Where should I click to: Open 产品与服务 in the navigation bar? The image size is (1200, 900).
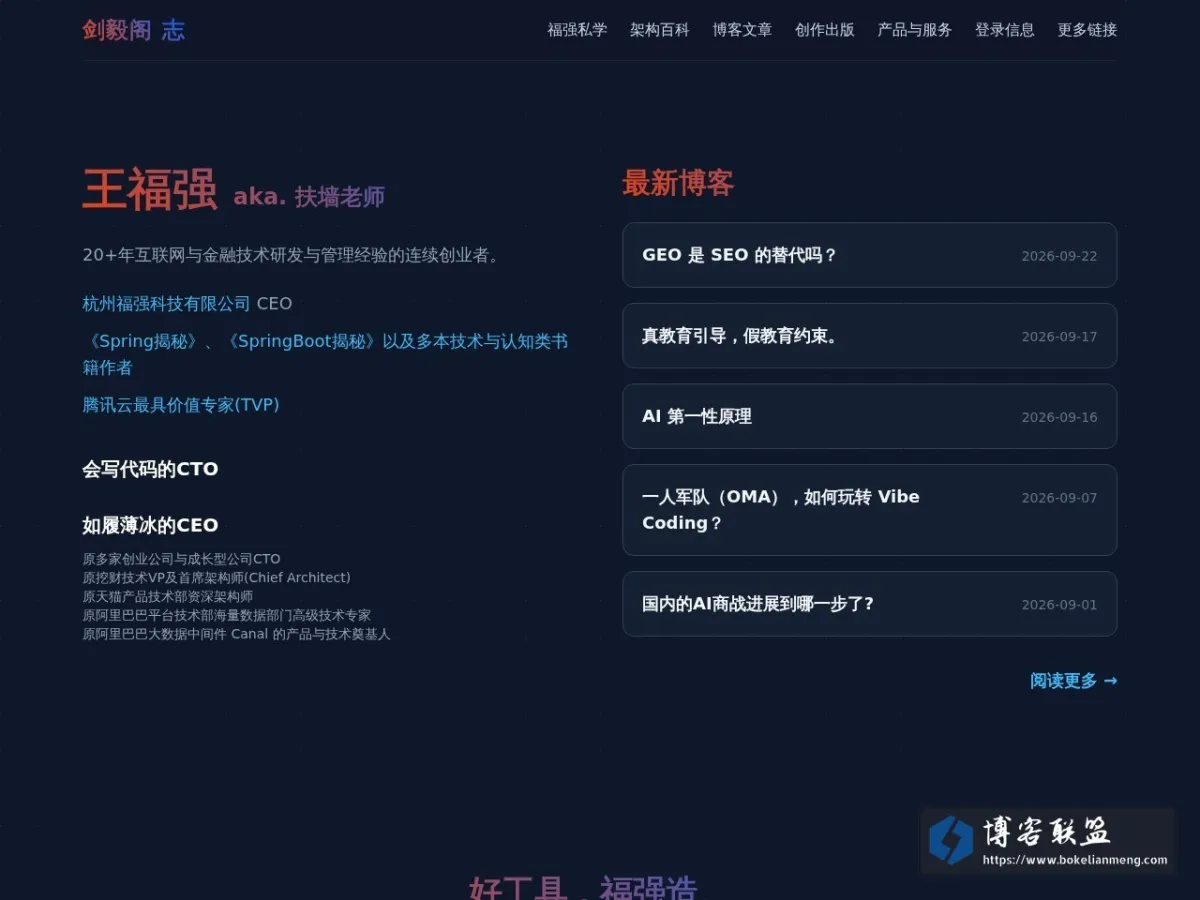[915, 30]
